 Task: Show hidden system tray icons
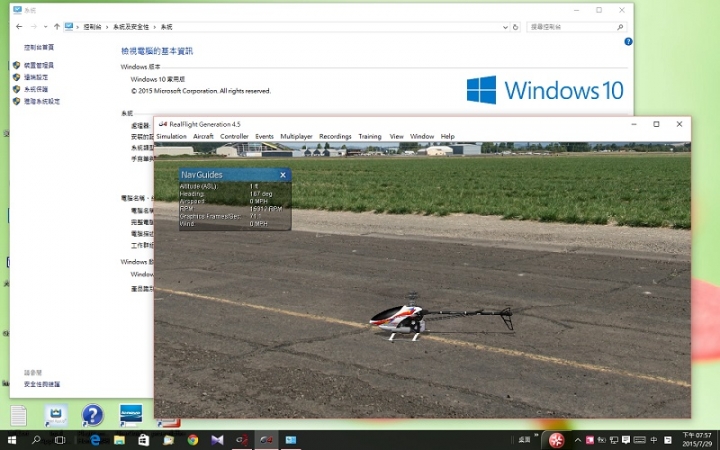point(578,440)
